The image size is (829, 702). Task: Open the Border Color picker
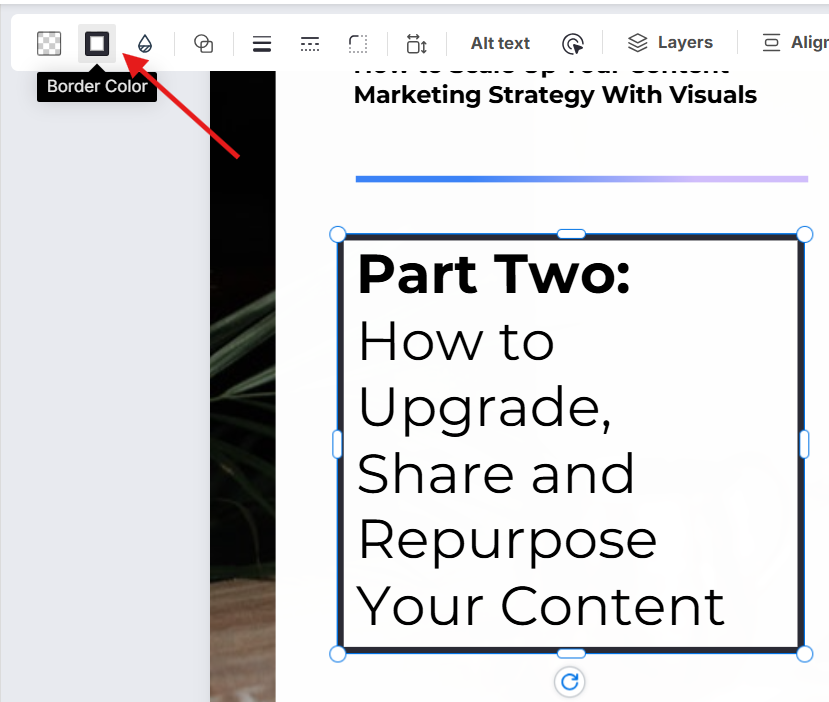[97, 43]
